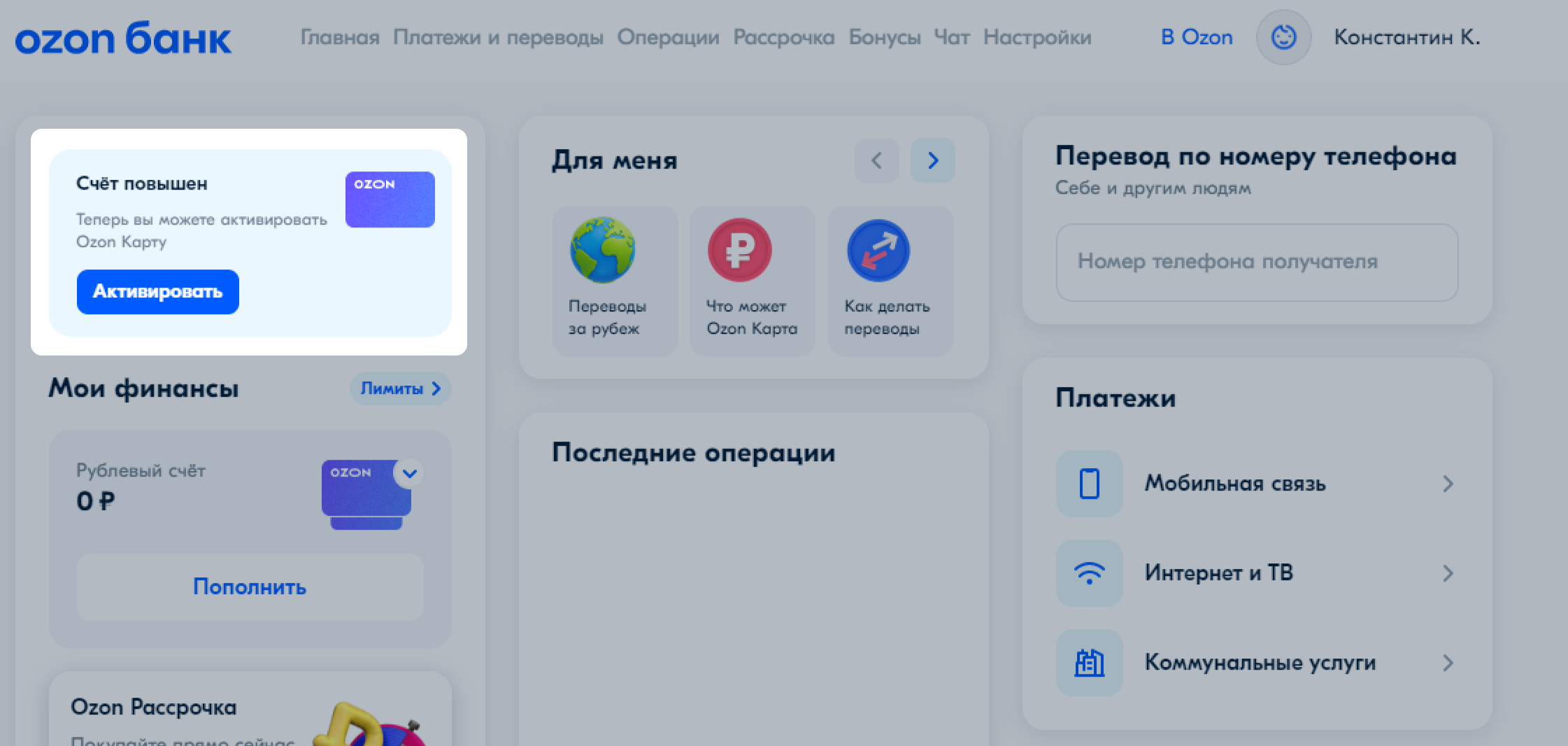Open the Бонусы menu item

[884, 37]
